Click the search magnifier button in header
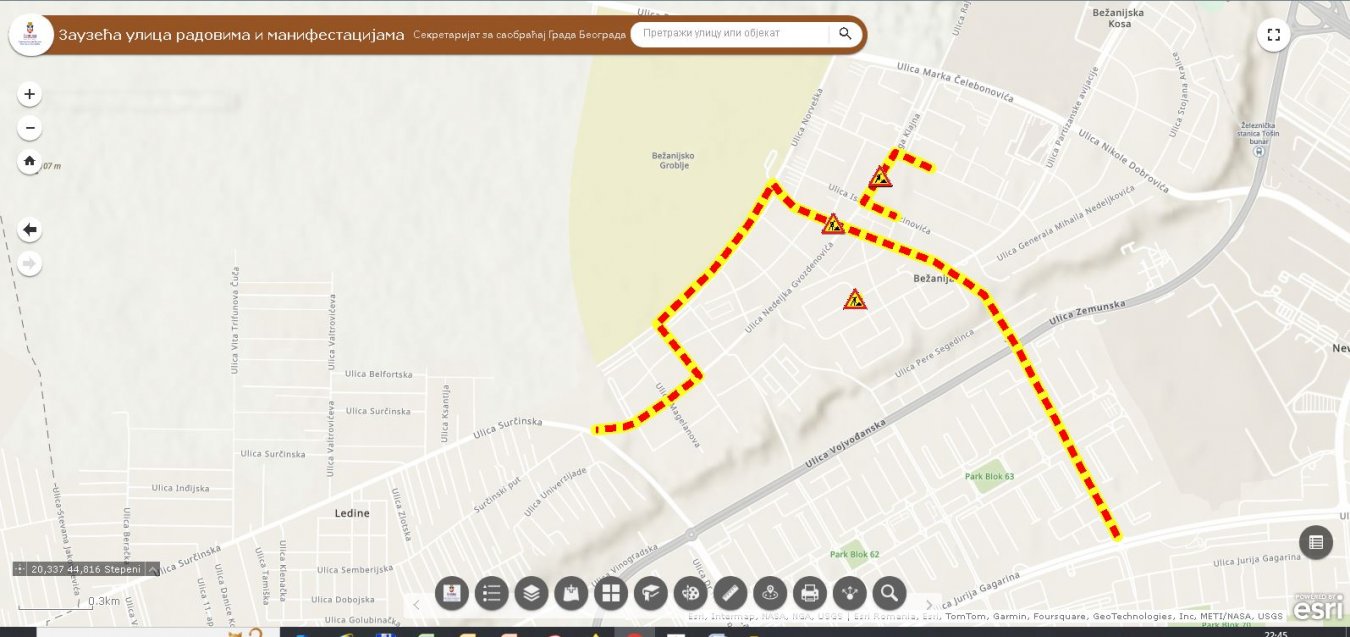The image size is (1350, 637). tap(845, 34)
